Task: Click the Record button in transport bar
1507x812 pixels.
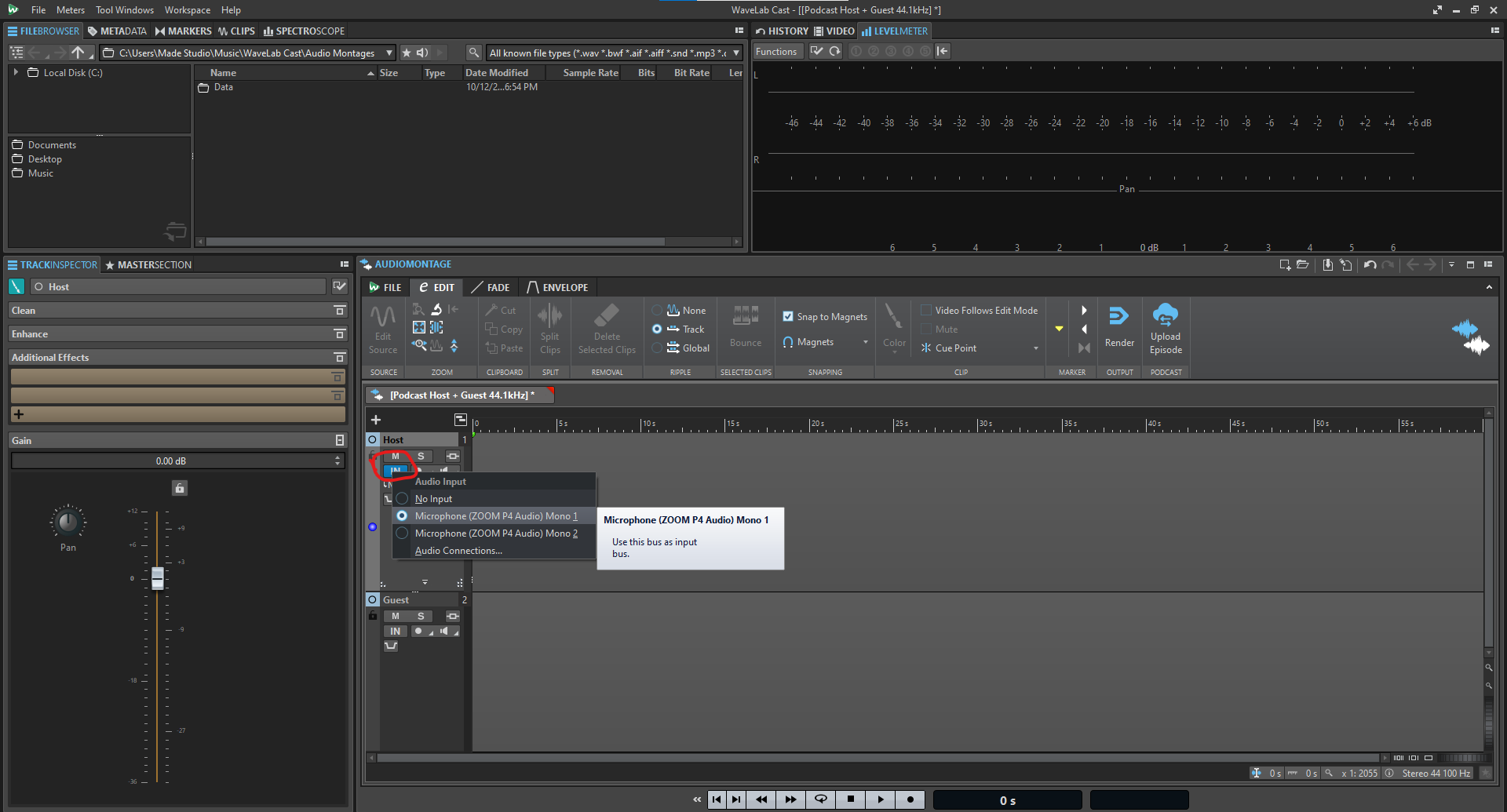Action: point(910,799)
